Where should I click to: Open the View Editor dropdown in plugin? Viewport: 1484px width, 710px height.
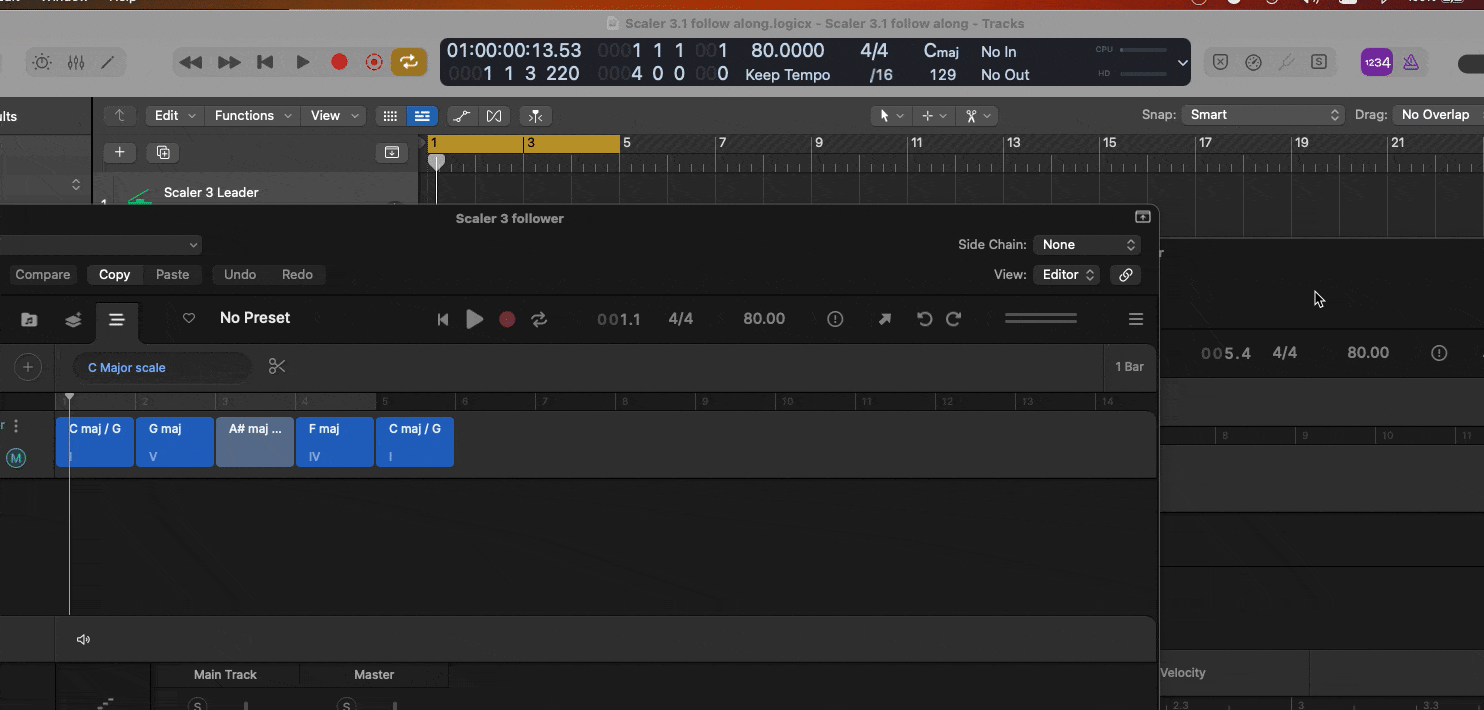(x=1067, y=274)
